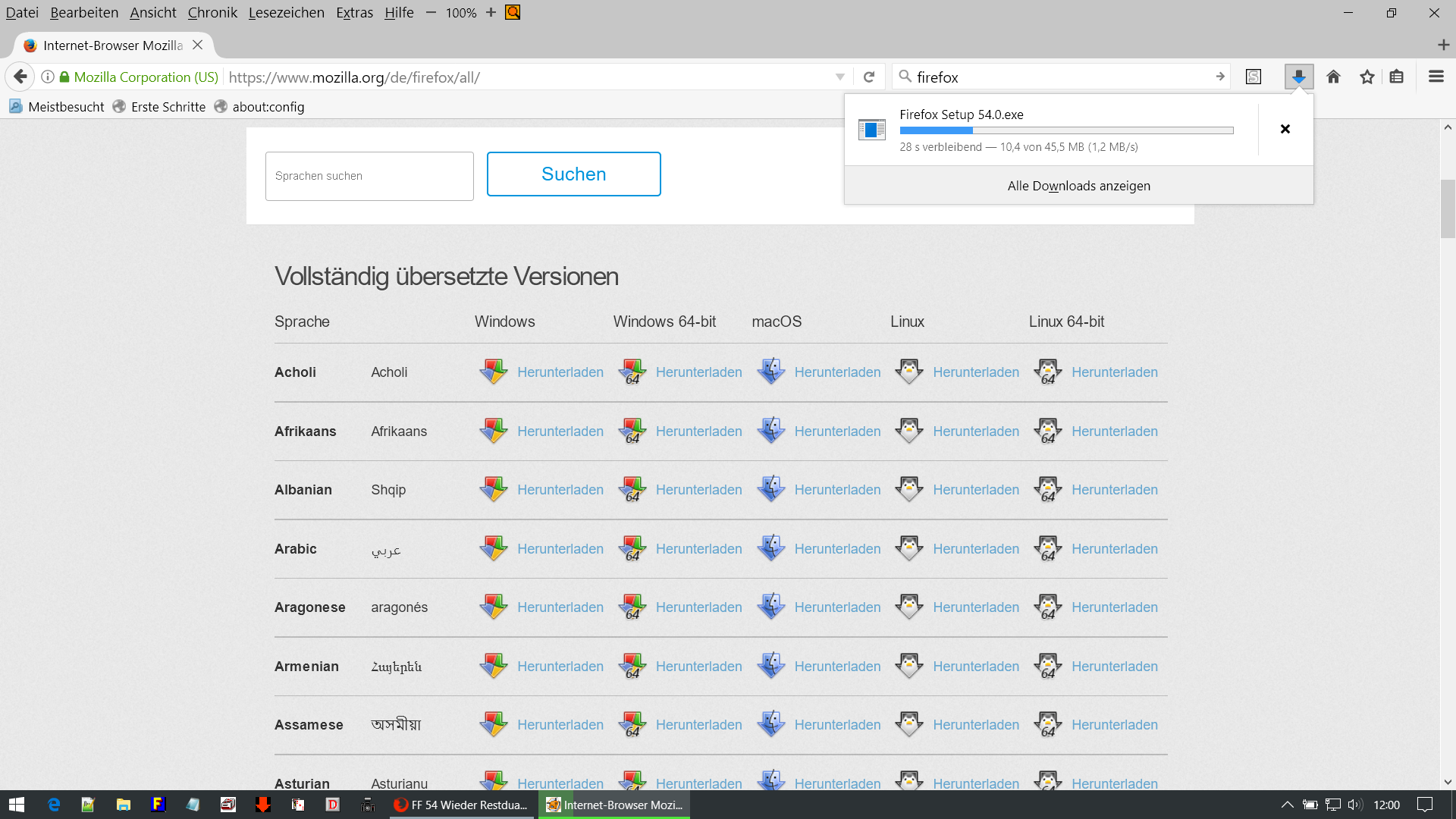Download Albanian Windows 64-bit version
The width and height of the screenshot is (1456, 819).
698,490
